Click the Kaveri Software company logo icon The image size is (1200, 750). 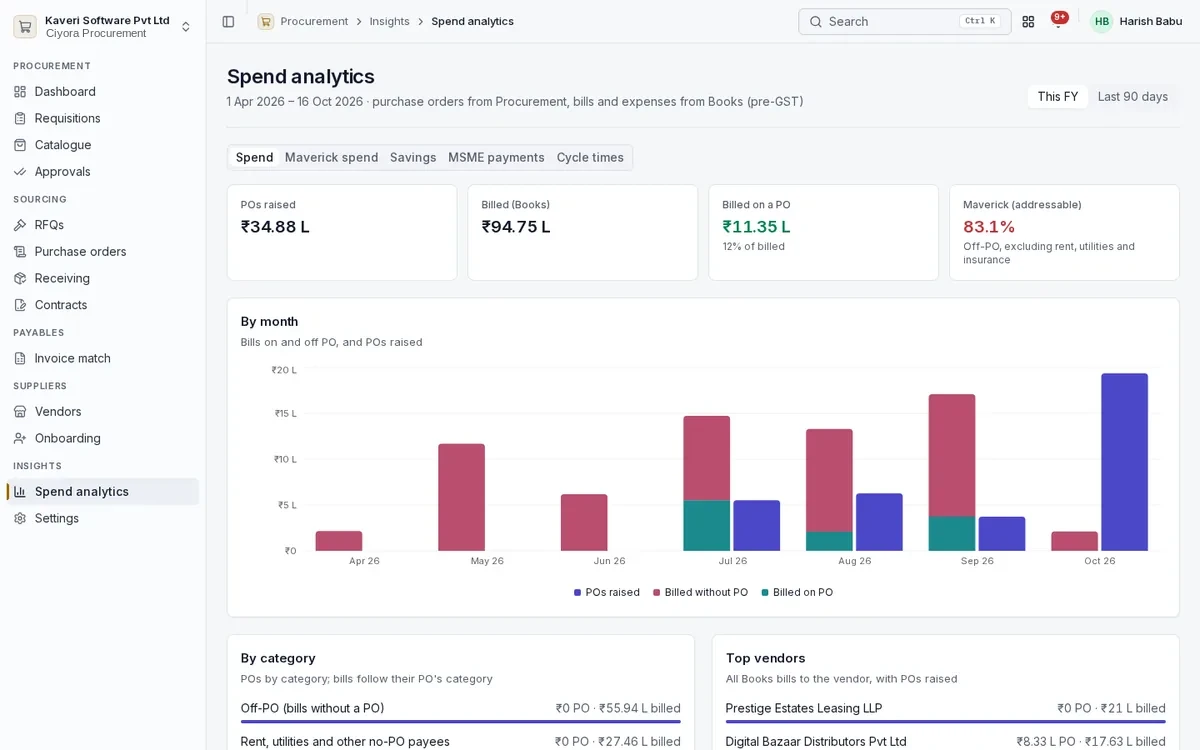pyautogui.click(x=25, y=27)
